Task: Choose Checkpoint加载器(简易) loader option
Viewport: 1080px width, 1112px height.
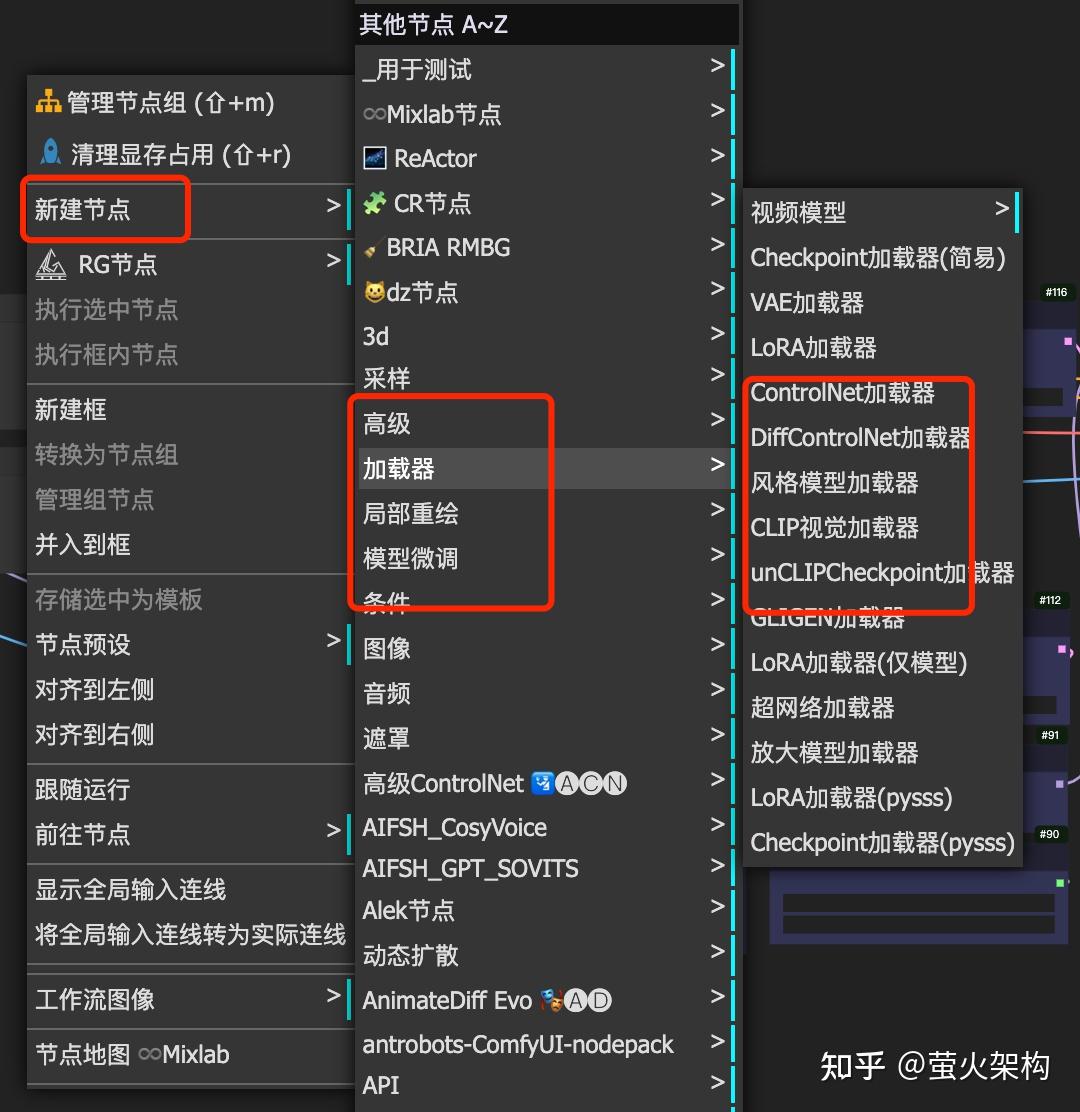Action: [x=875, y=257]
